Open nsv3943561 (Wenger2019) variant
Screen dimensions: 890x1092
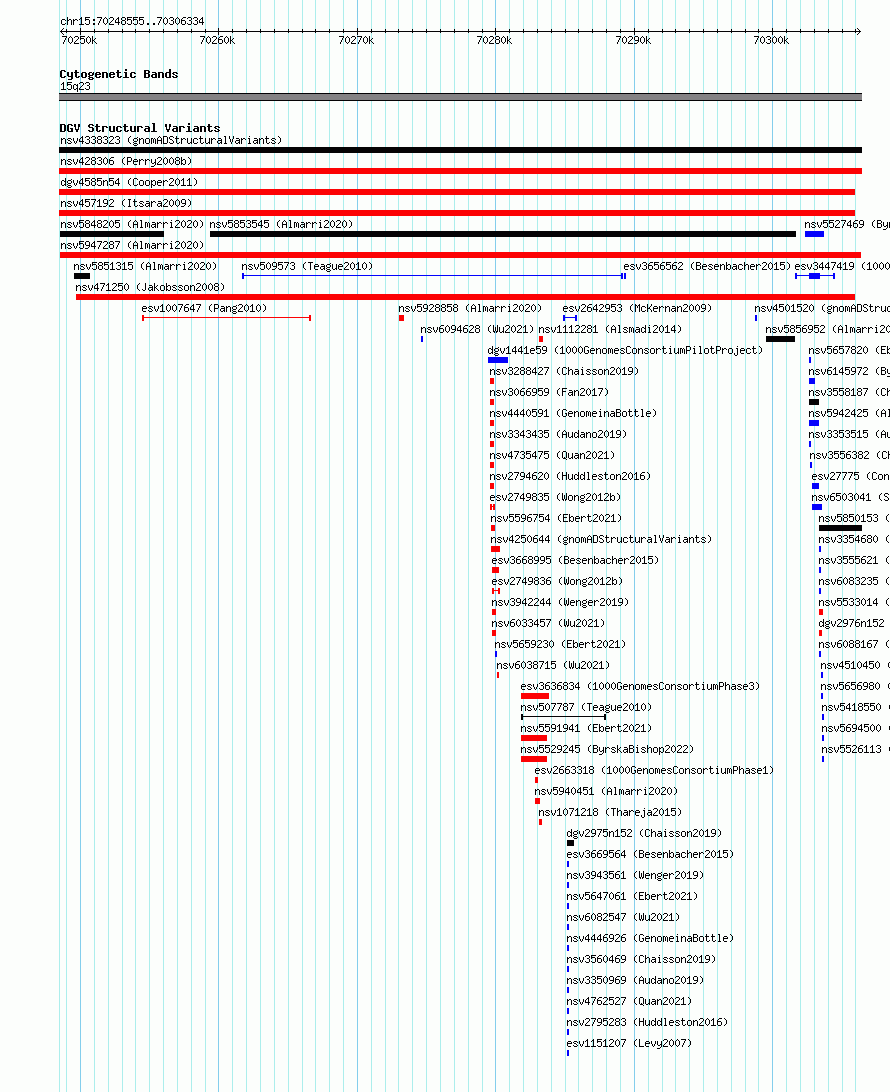click(635, 874)
